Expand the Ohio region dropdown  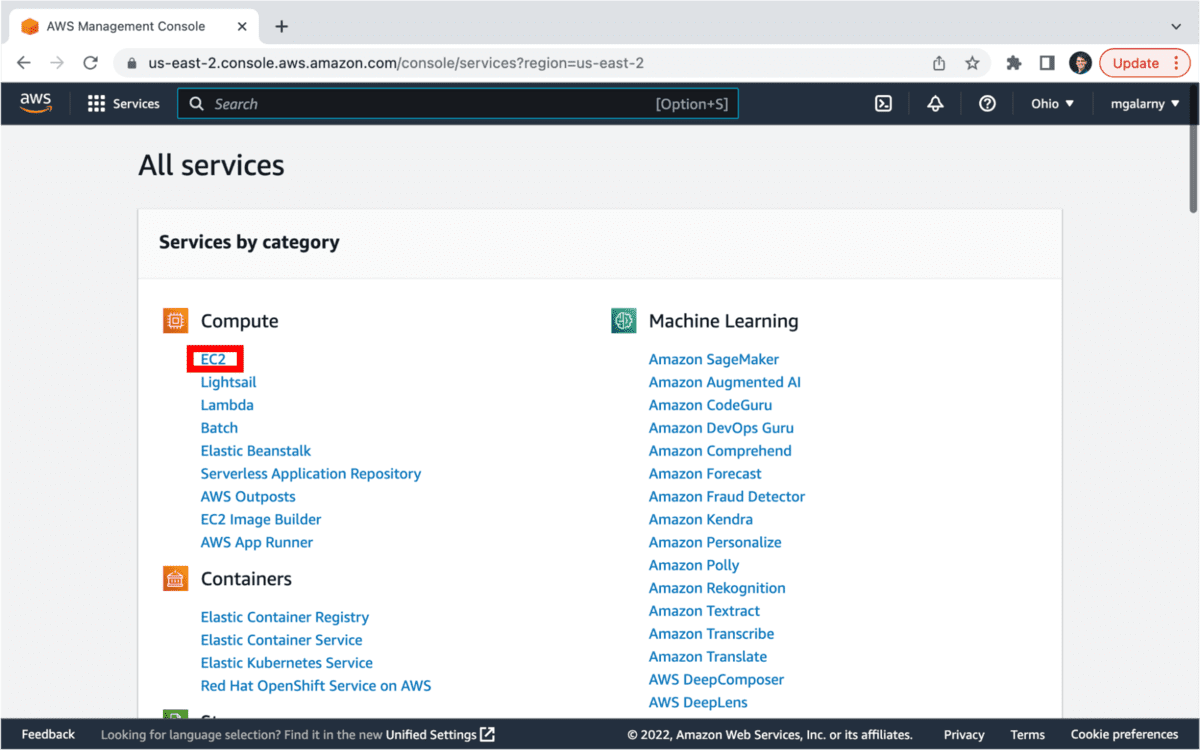point(1053,103)
